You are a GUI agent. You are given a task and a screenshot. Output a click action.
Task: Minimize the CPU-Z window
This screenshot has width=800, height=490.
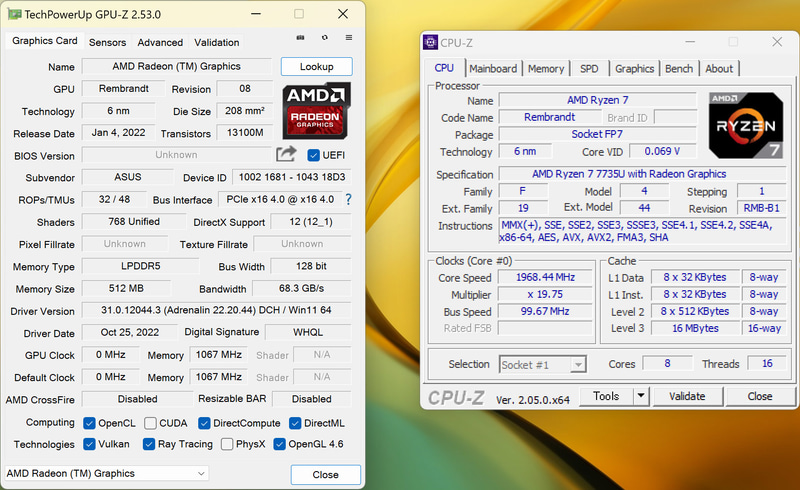coord(690,42)
